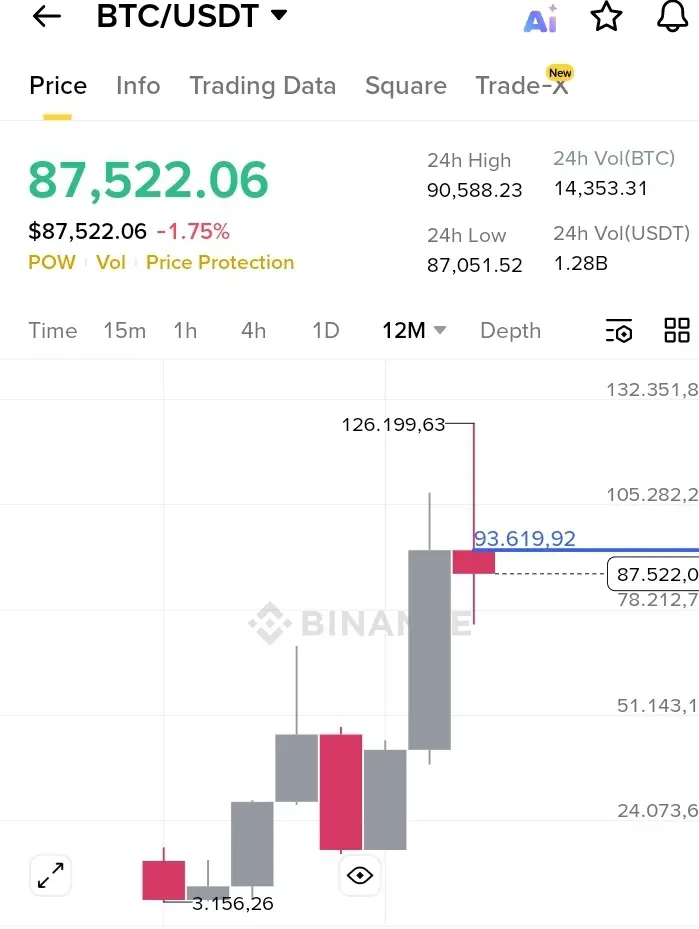Expand chart to fullscreen
This screenshot has height=929, width=699.
point(50,875)
